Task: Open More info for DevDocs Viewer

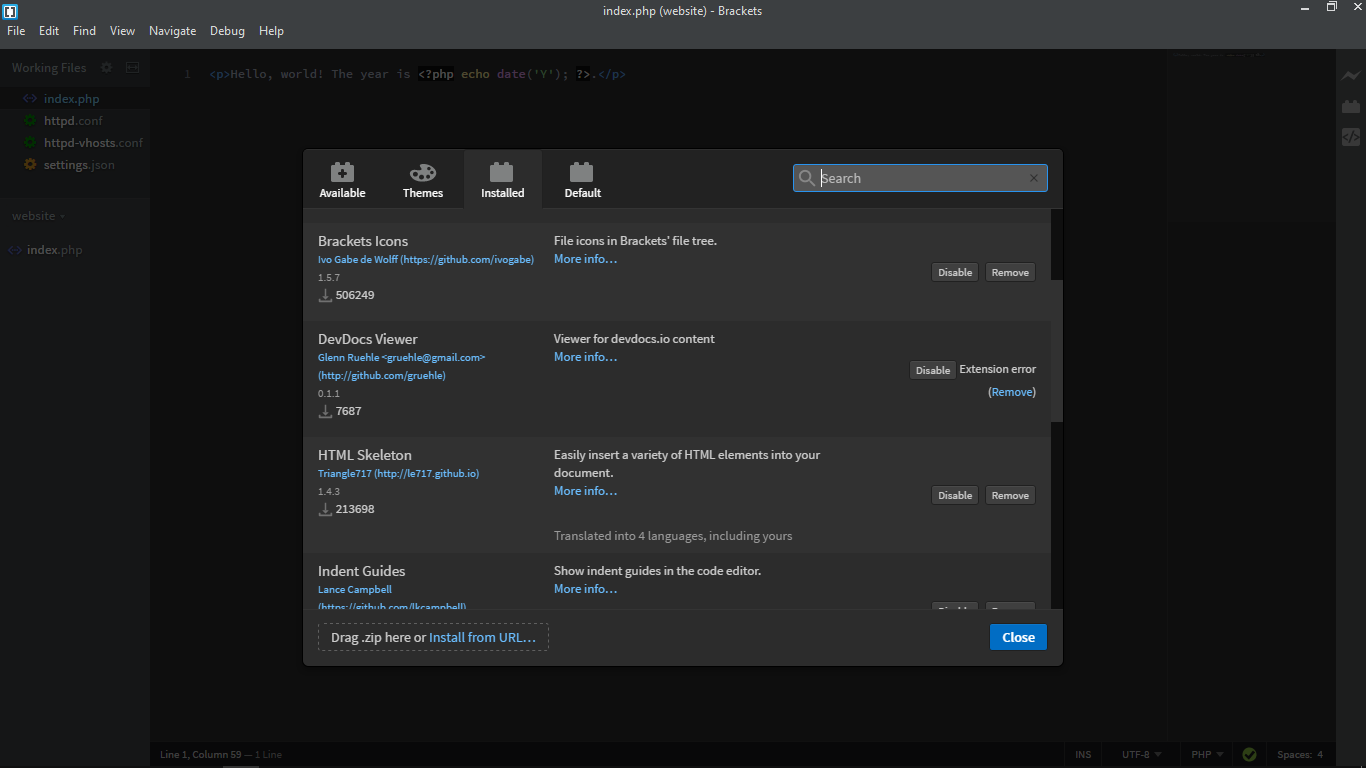Action: pyautogui.click(x=585, y=357)
